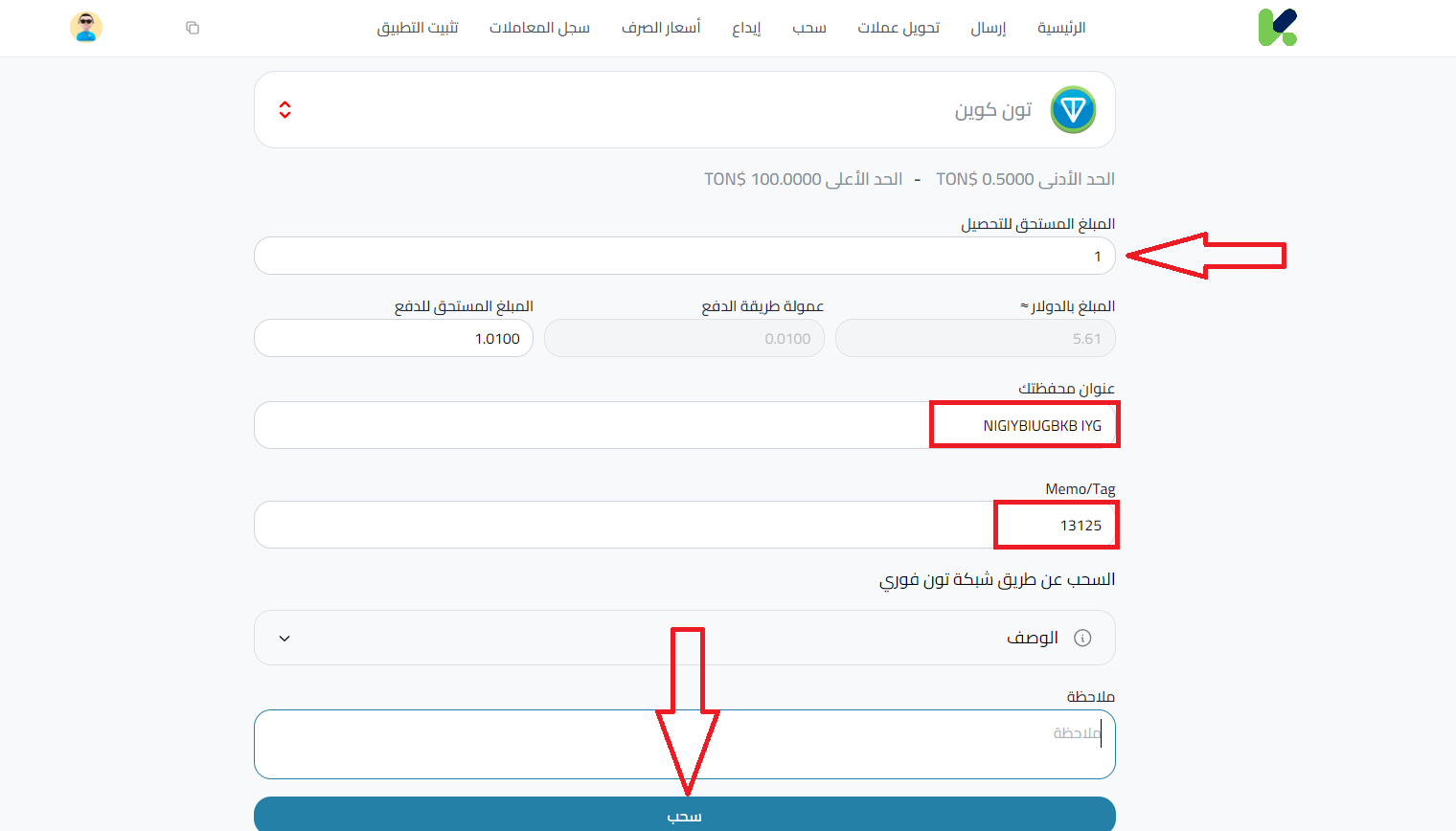
Task: Click the تثبيت التطبيق link
Action: click(x=418, y=28)
